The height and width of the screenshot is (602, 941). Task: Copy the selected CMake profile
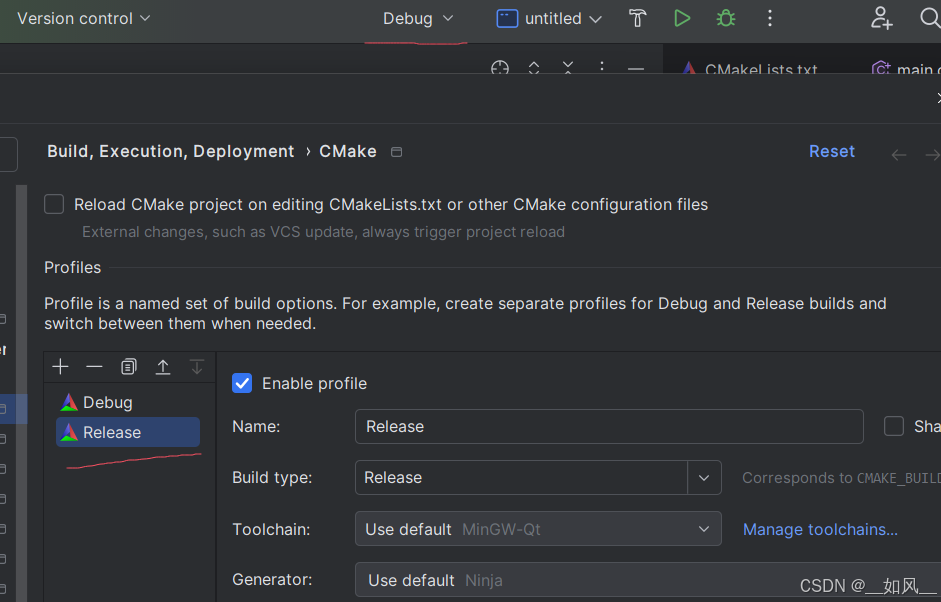[x=128, y=367]
